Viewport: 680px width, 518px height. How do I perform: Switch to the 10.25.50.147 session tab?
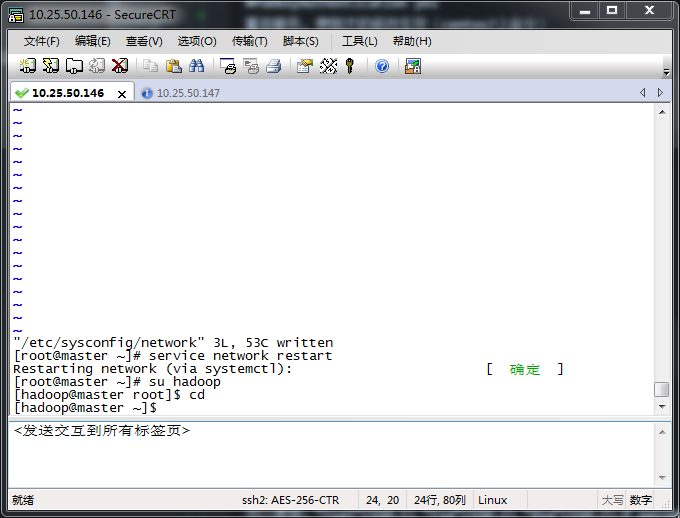tap(187, 93)
